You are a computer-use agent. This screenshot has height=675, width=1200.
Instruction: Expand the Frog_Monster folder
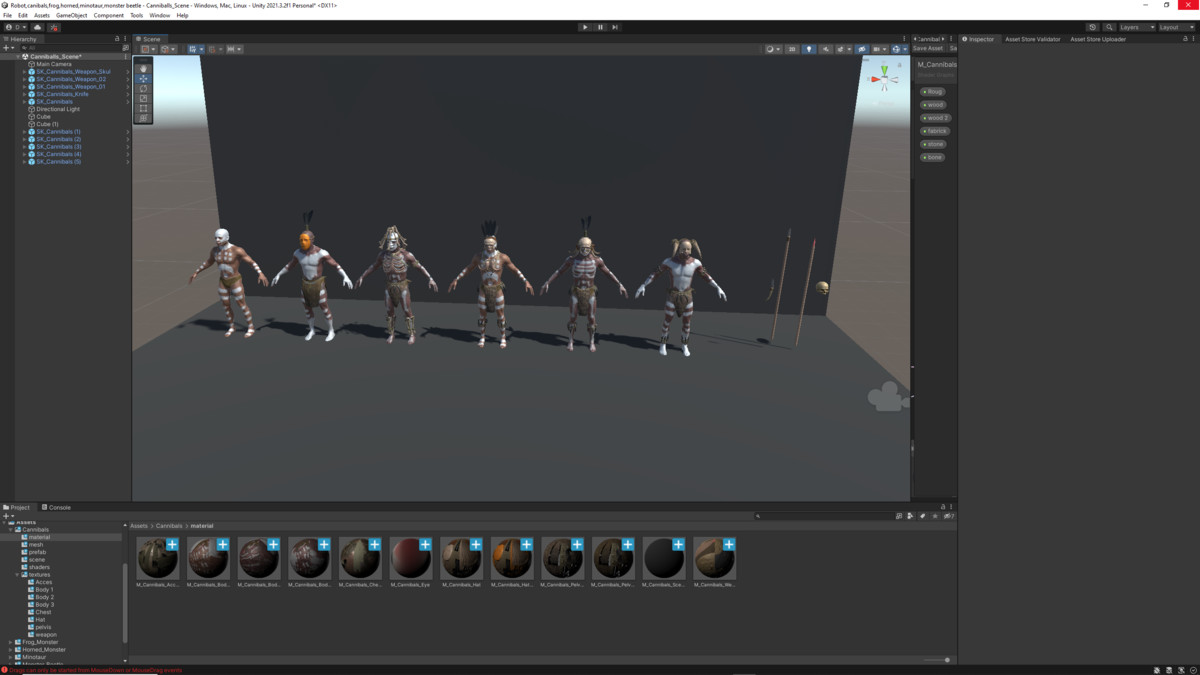coord(11,642)
